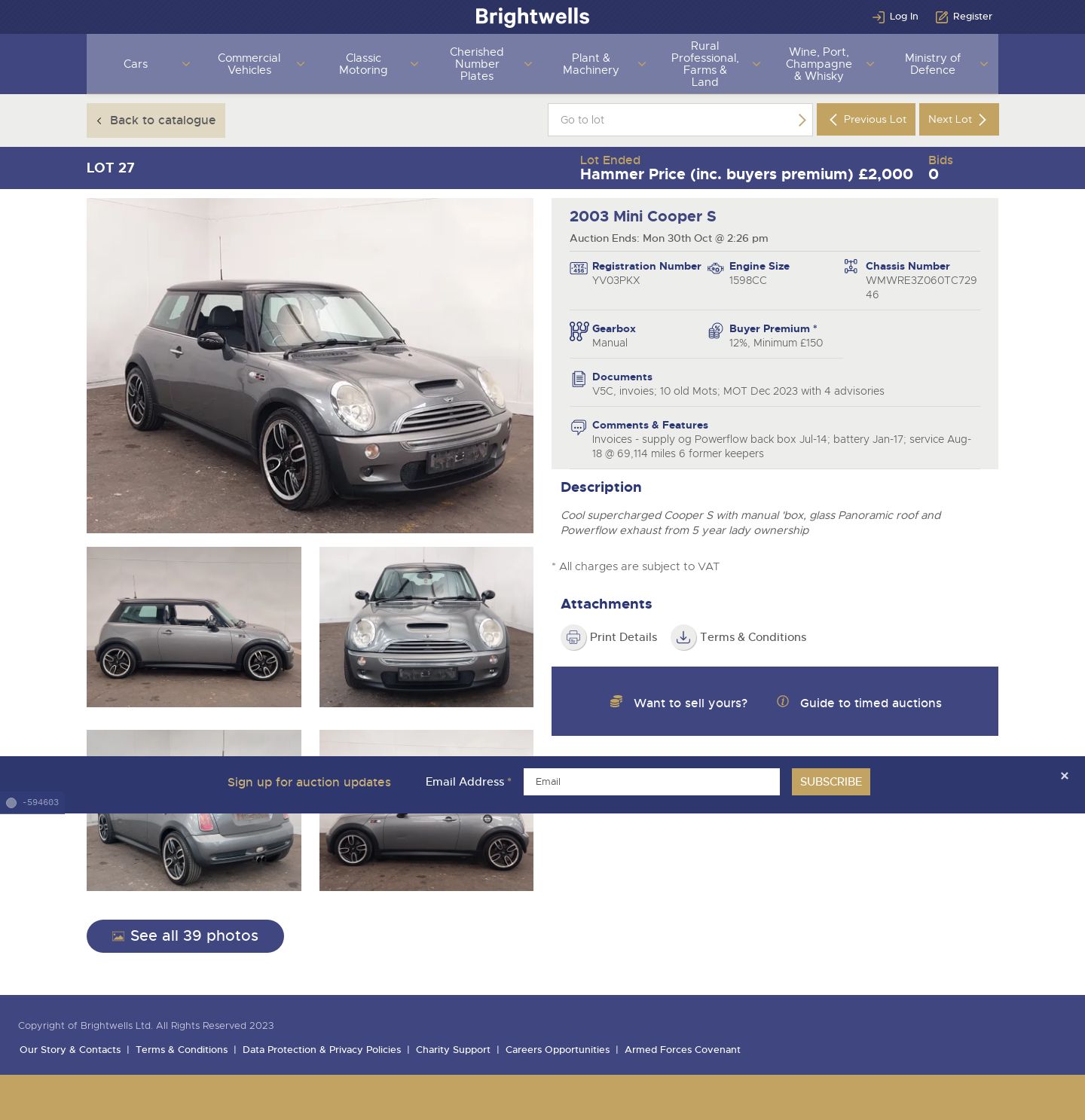This screenshot has height=1120, width=1085.
Task: Click the Registration Number plate icon
Action: pos(579,268)
